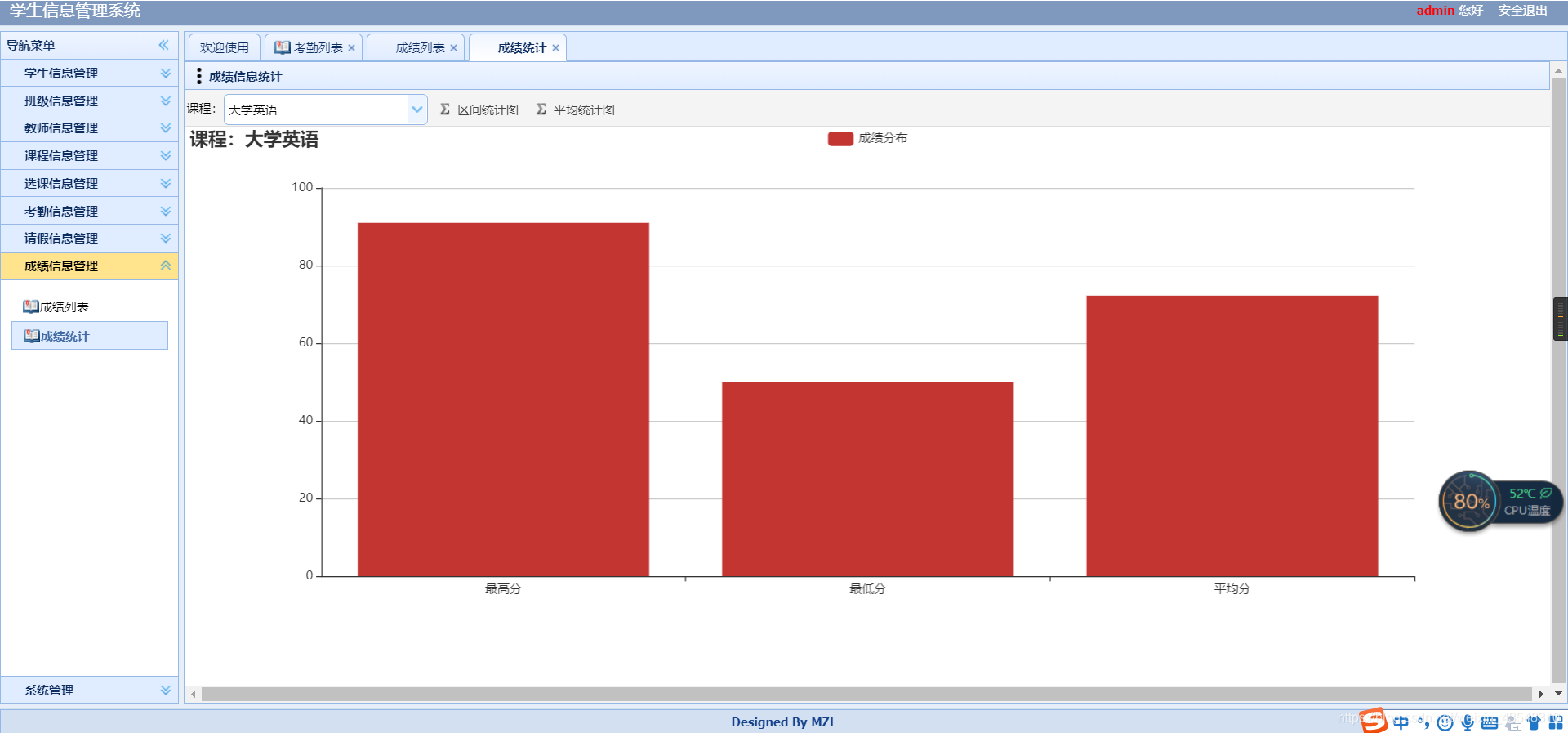Expand 课程信息管理 section arrow
Viewport: 1568px width, 733px height.
166,155
